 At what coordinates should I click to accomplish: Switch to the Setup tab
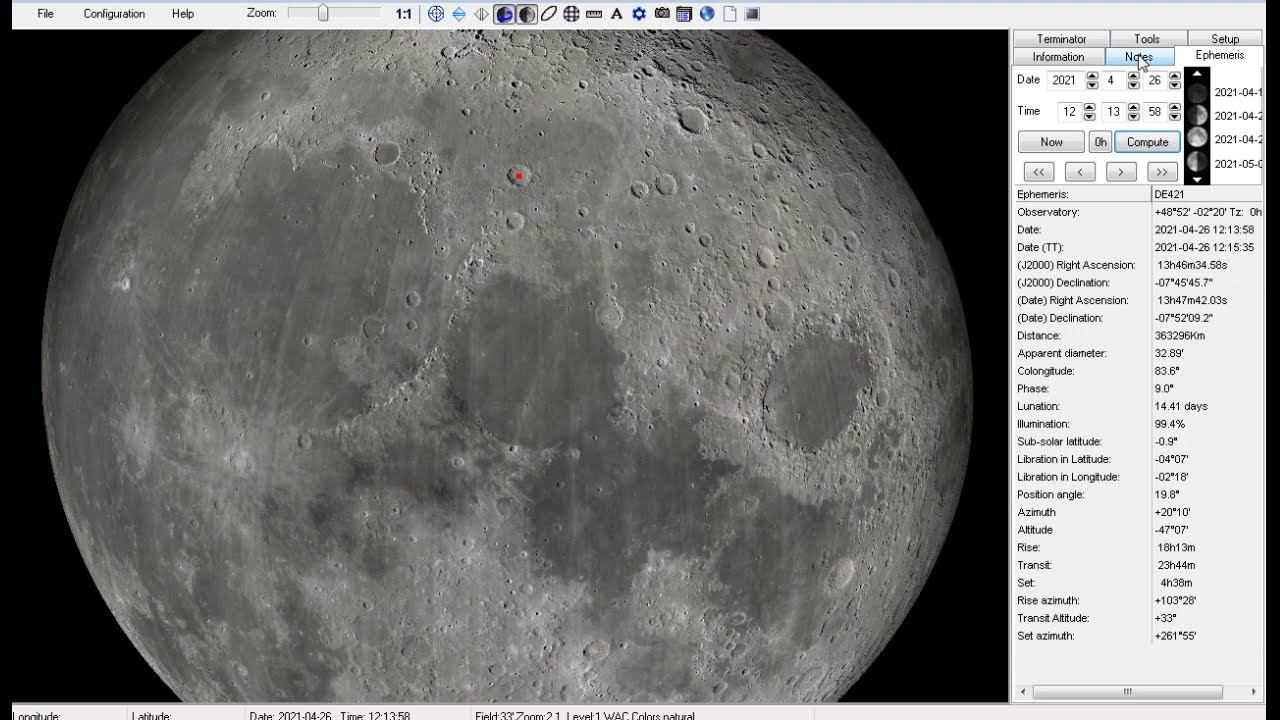1225,39
